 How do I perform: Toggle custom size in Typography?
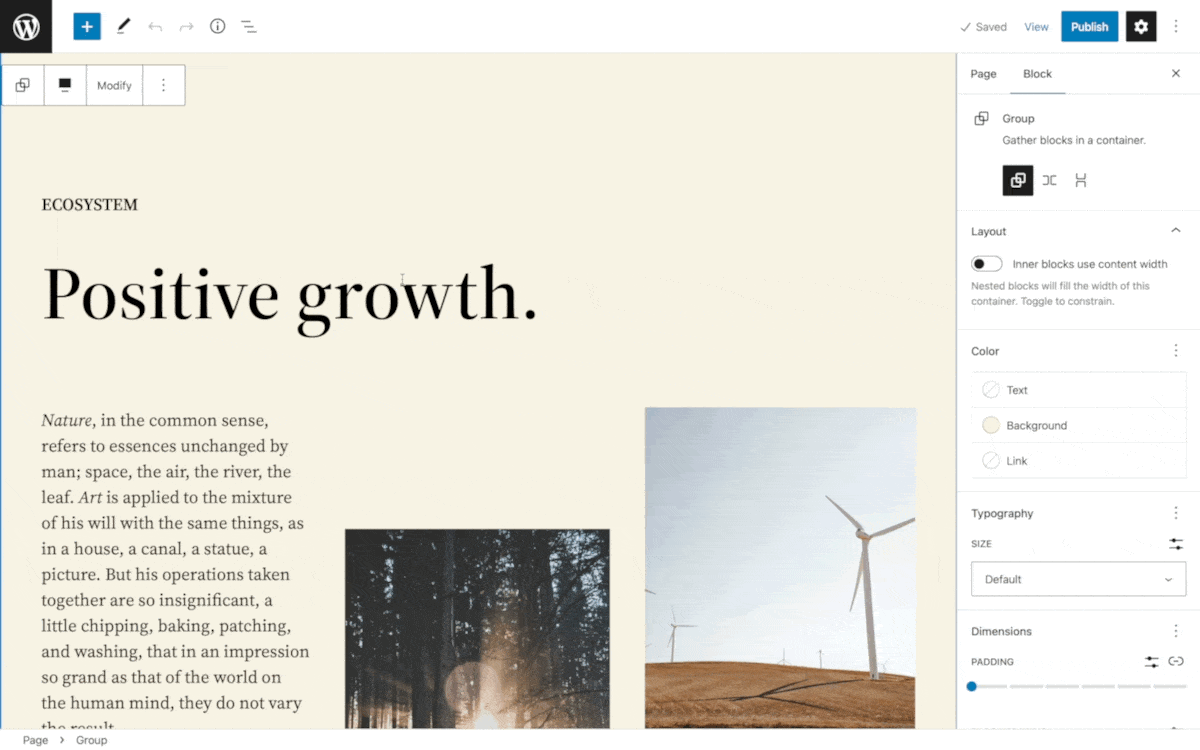[x=1176, y=544]
